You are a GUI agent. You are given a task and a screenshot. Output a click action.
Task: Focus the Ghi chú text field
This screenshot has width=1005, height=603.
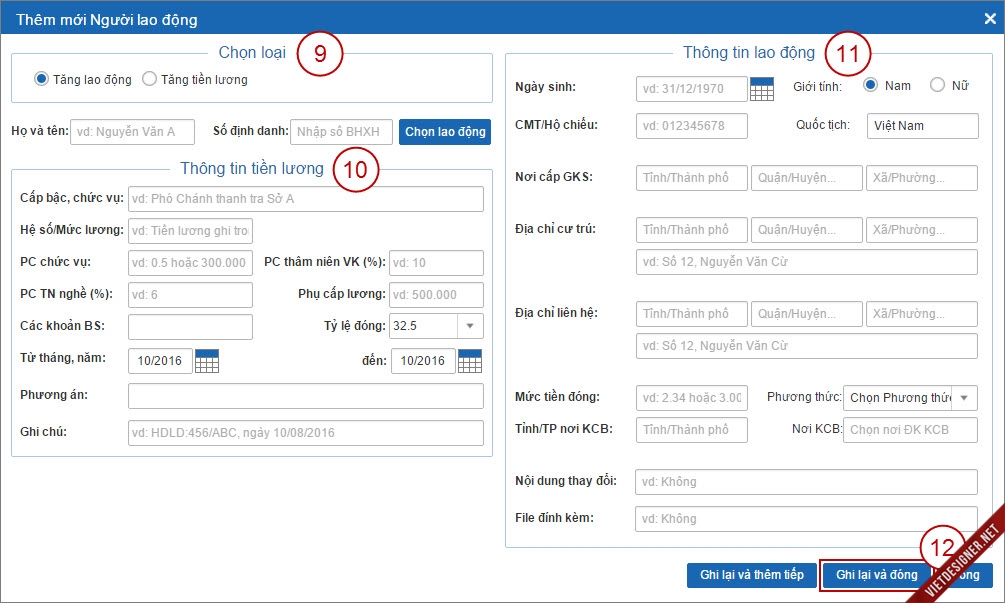305,433
